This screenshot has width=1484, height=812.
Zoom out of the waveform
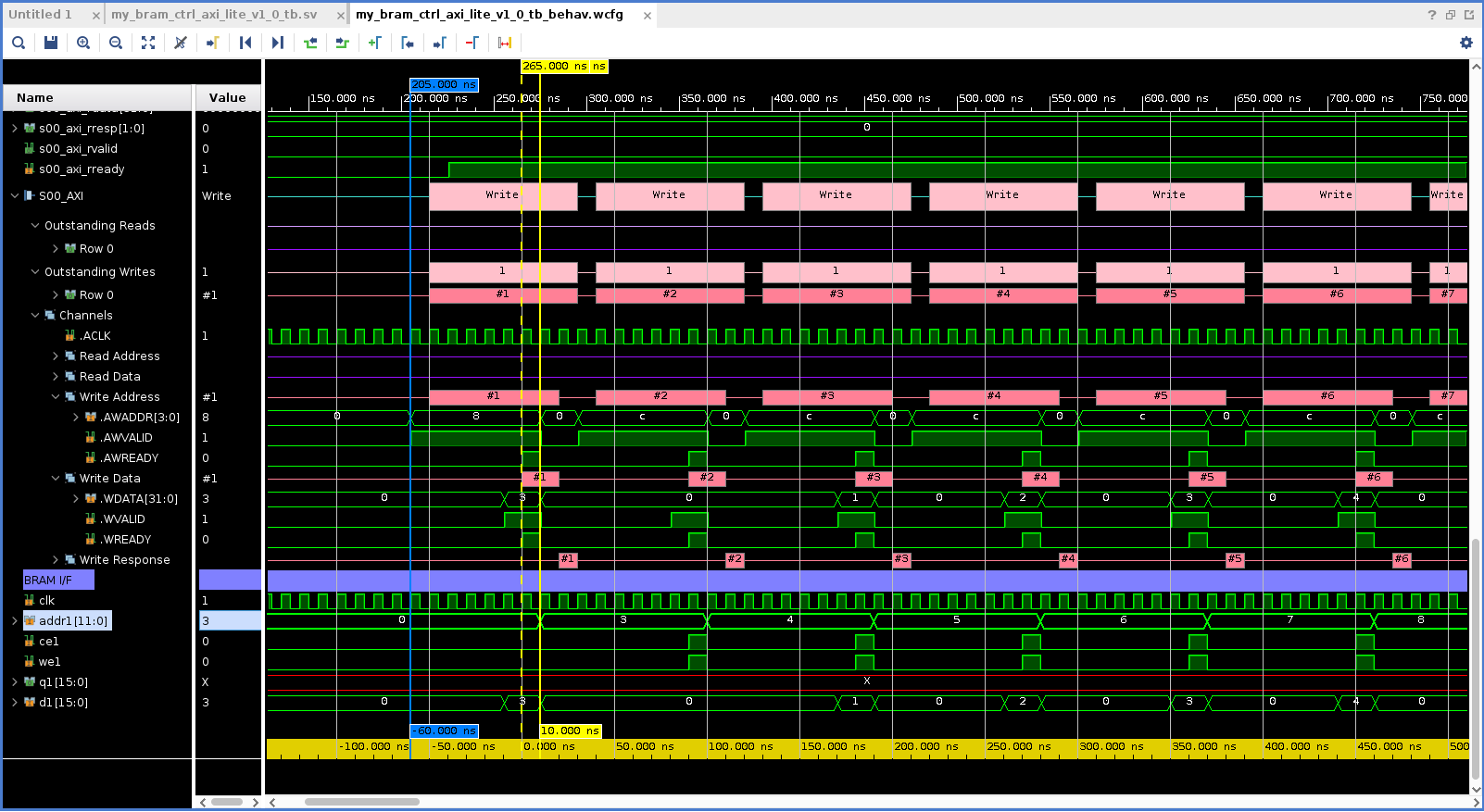[x=116, y=43]
